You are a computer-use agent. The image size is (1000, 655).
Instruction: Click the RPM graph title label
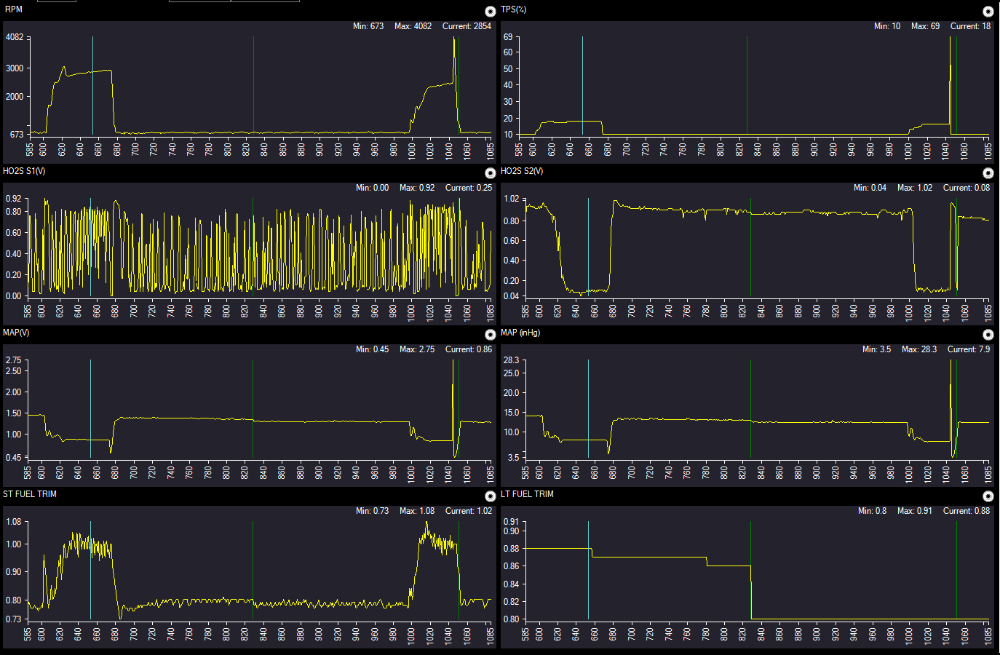15,8
